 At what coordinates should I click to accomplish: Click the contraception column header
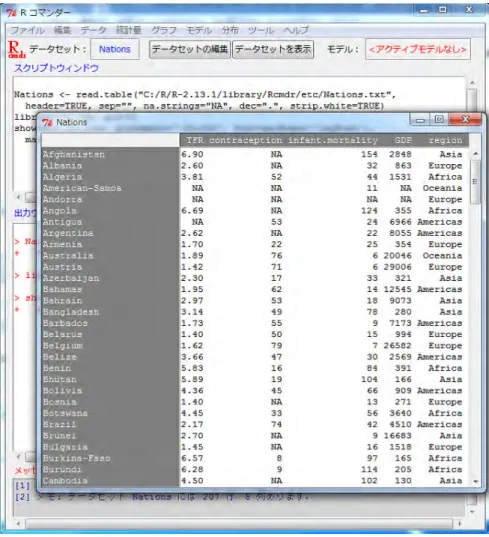tap(246, 140)
